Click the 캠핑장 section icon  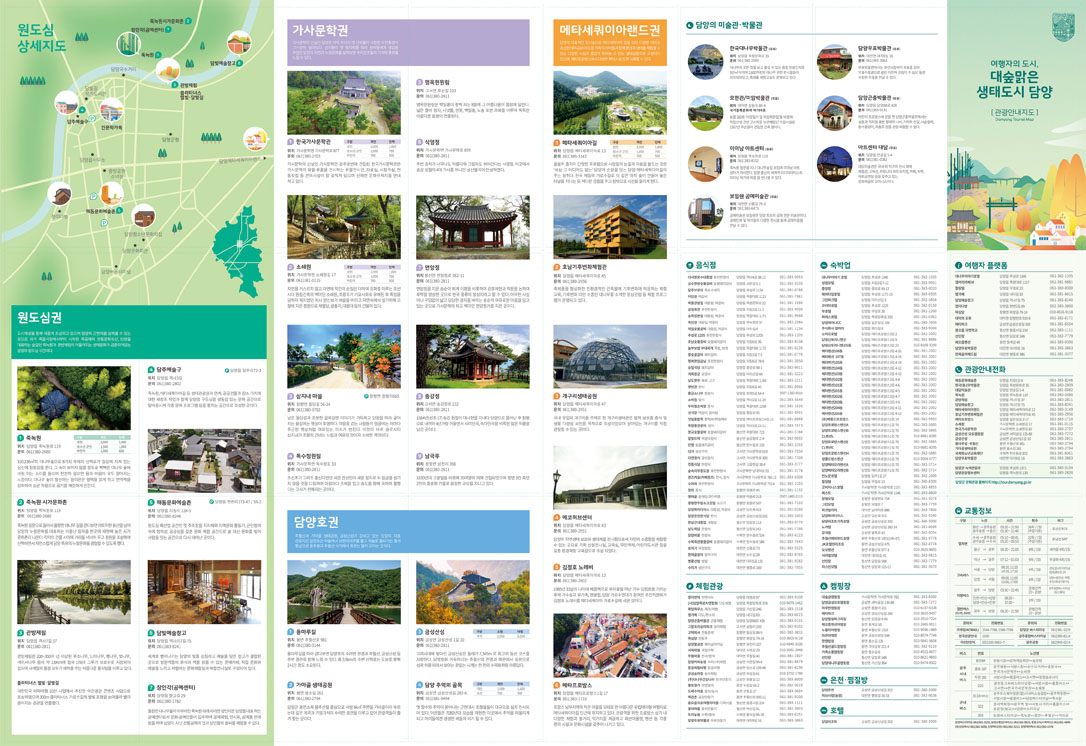pos(824,585)
